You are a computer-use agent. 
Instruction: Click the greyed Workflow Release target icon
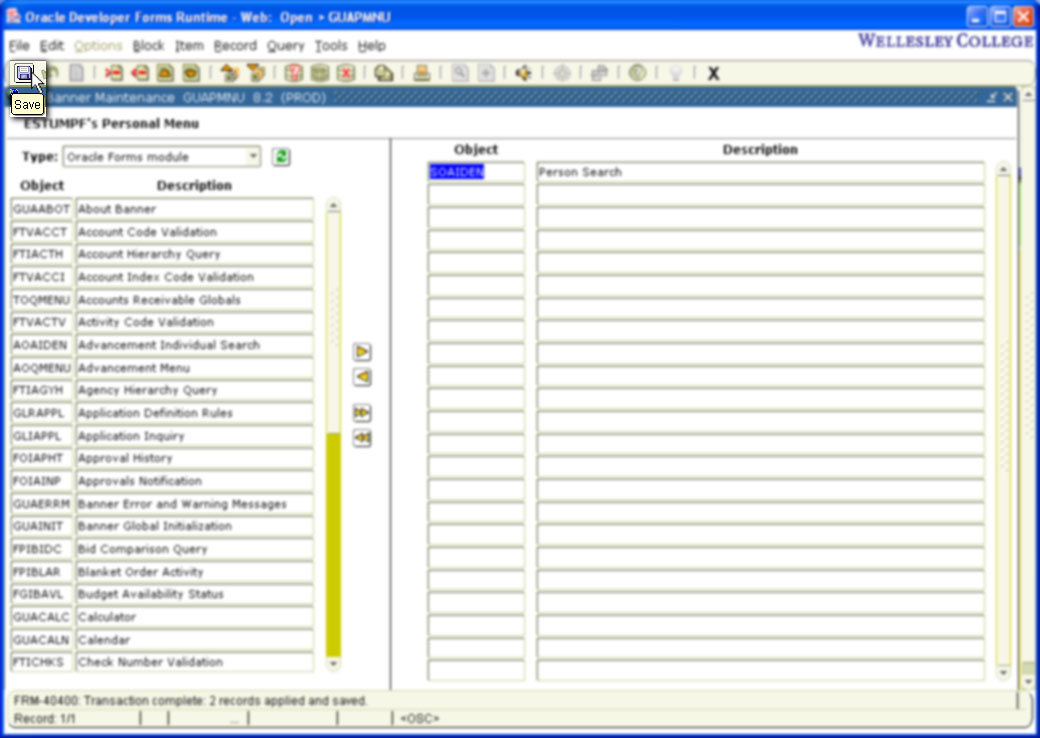pos(562,73)
